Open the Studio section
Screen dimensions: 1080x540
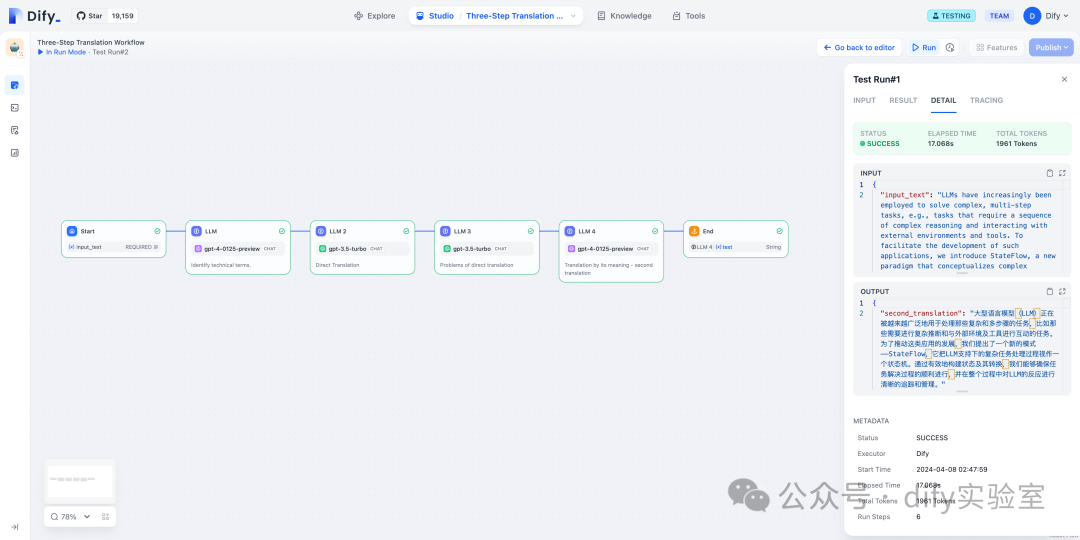435,16
